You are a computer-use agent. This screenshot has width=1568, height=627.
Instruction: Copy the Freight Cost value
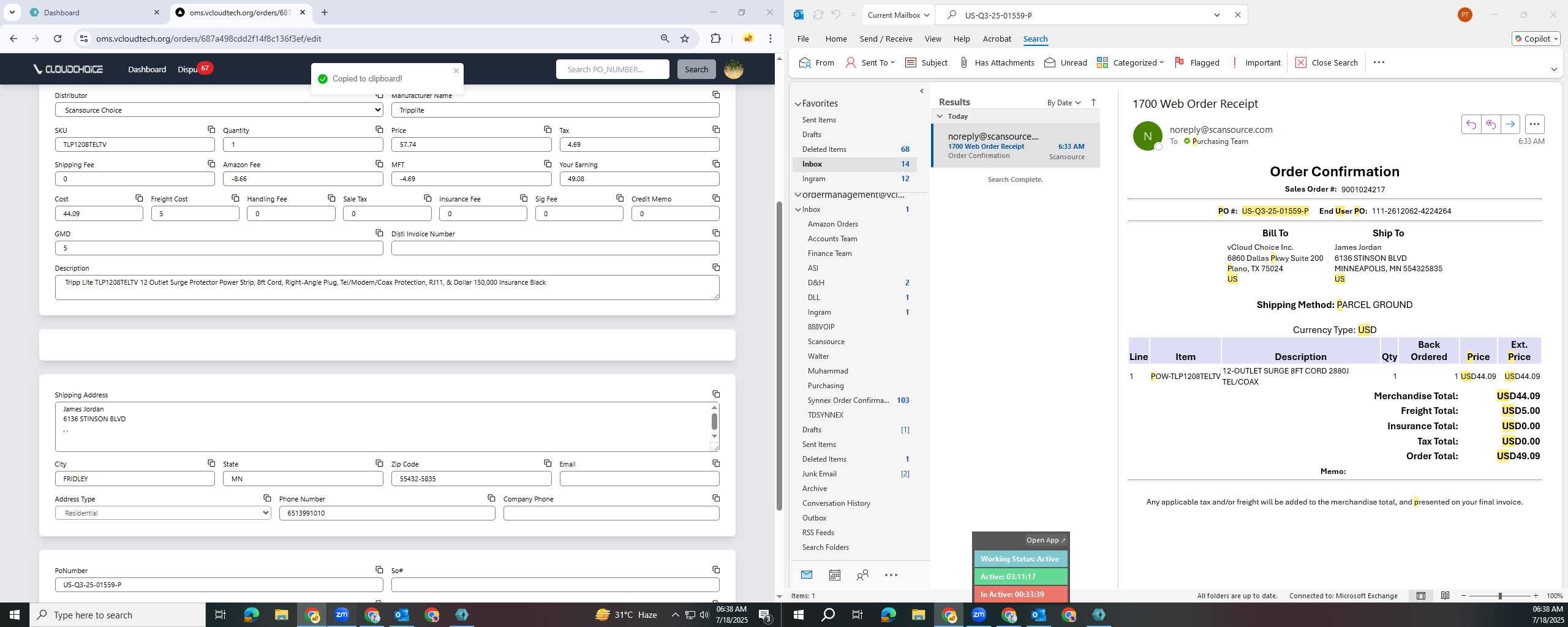[x=235, y=198]
